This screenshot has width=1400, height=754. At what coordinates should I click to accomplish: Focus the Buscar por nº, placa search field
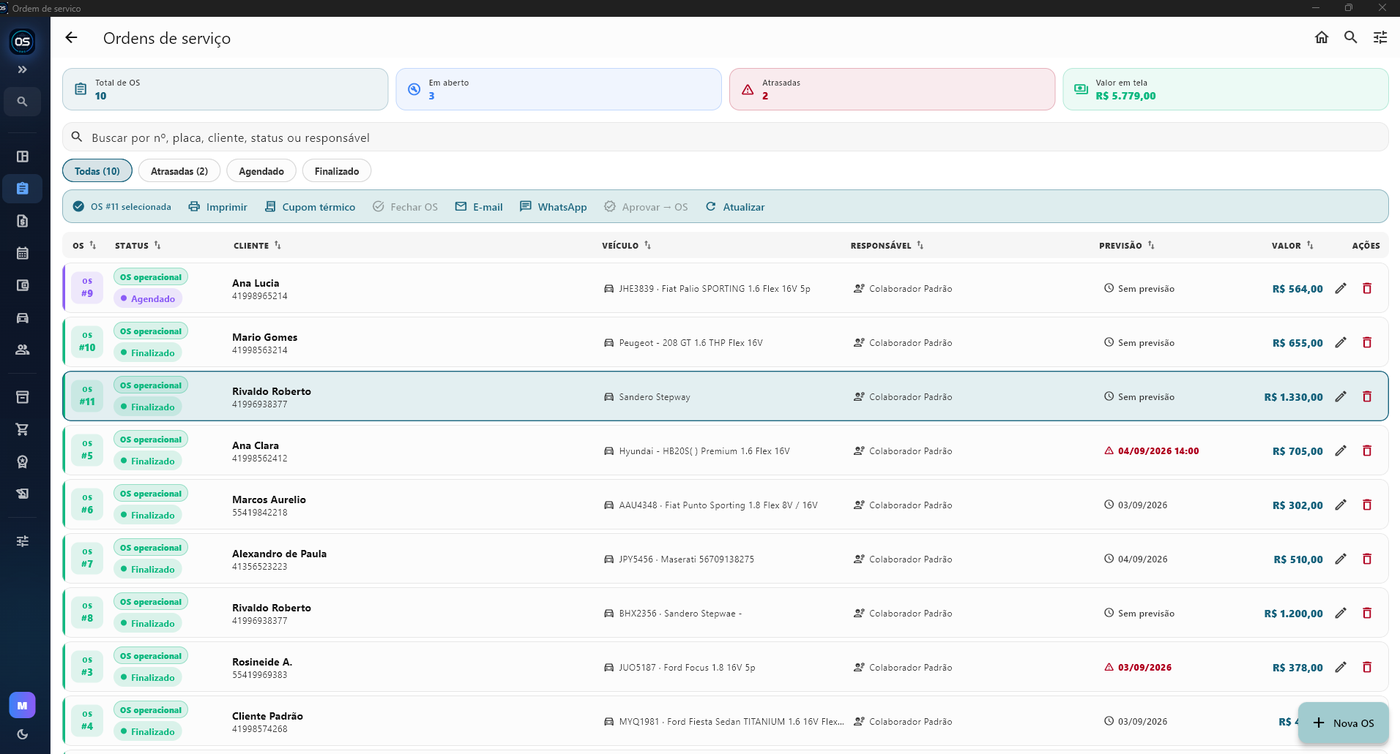[x=725, y=137]
